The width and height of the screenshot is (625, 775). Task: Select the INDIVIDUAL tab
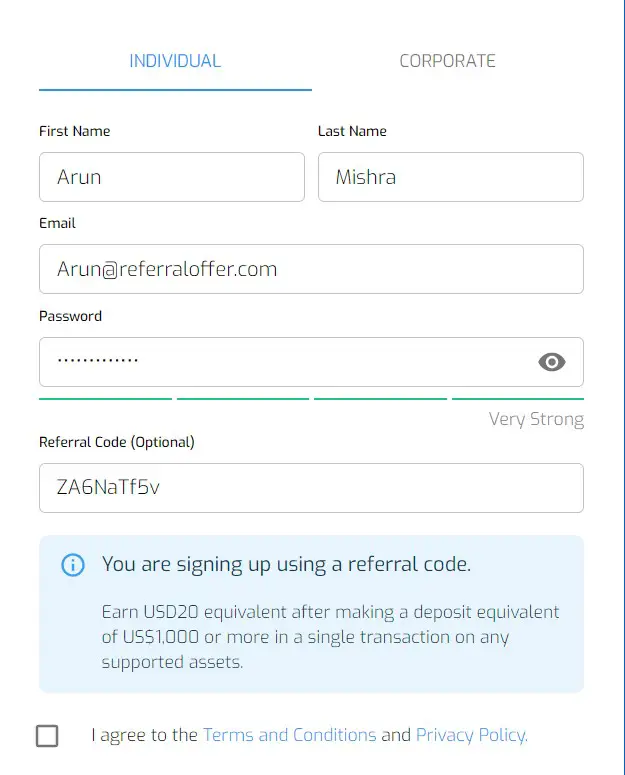pos(175,61)
